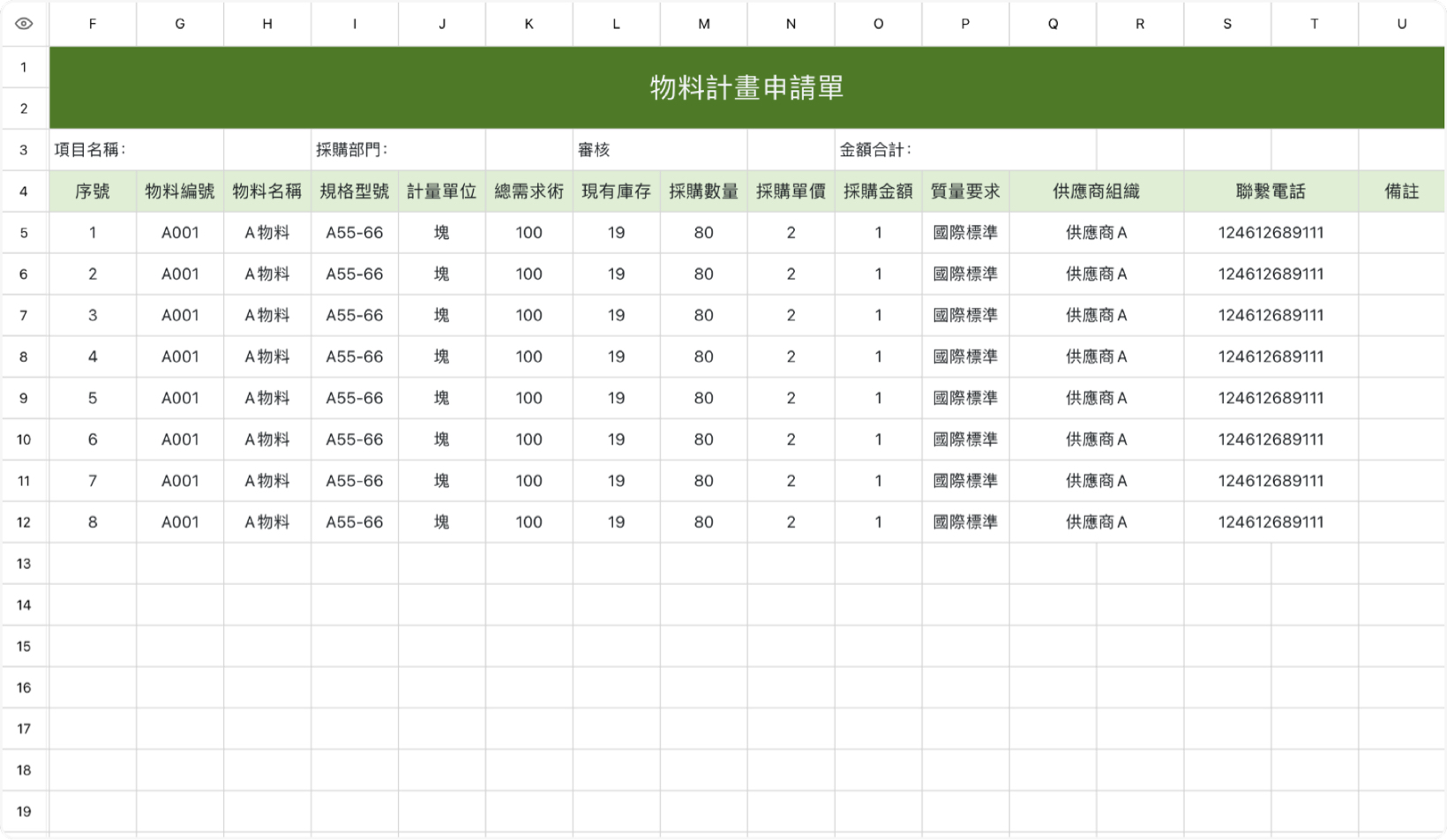Select column K header

(x=529, y=24)
